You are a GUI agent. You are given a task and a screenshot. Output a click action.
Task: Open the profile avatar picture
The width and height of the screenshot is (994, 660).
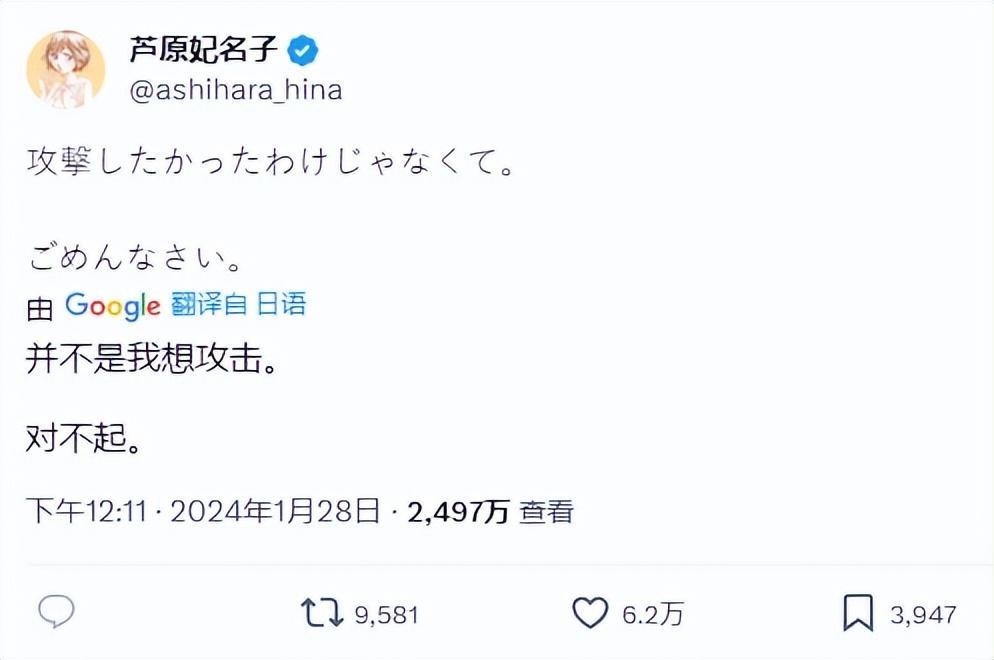(x=66, y=68)
